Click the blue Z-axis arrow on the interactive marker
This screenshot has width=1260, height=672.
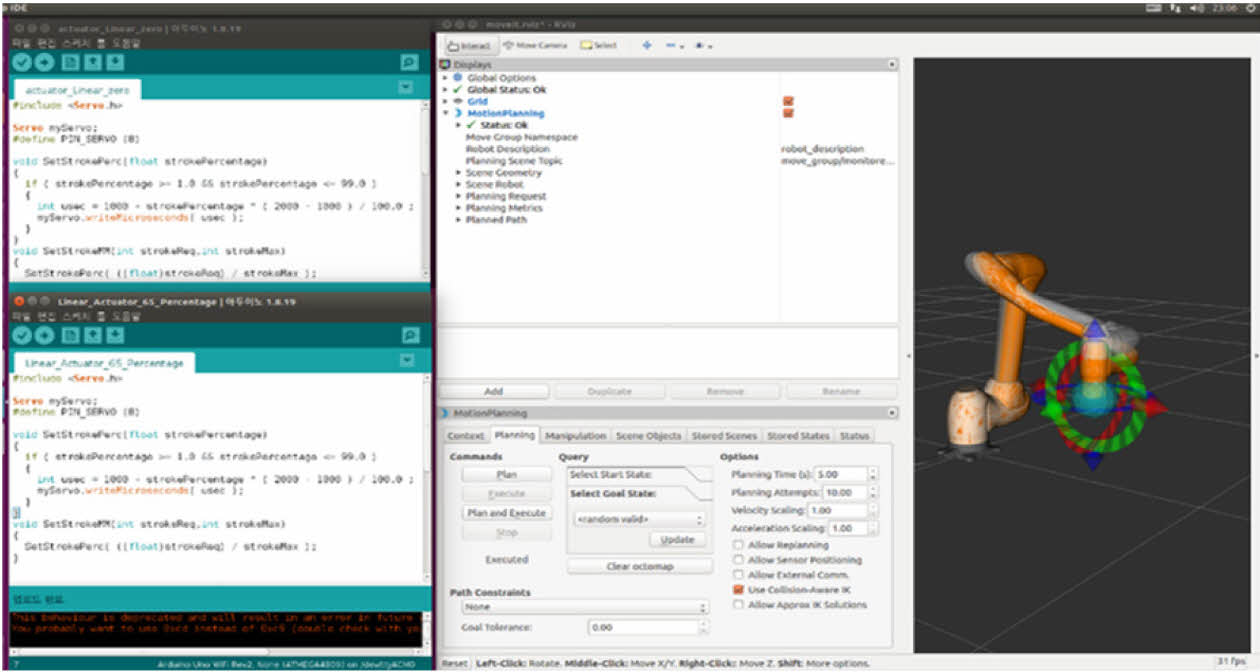point(1094,328)
